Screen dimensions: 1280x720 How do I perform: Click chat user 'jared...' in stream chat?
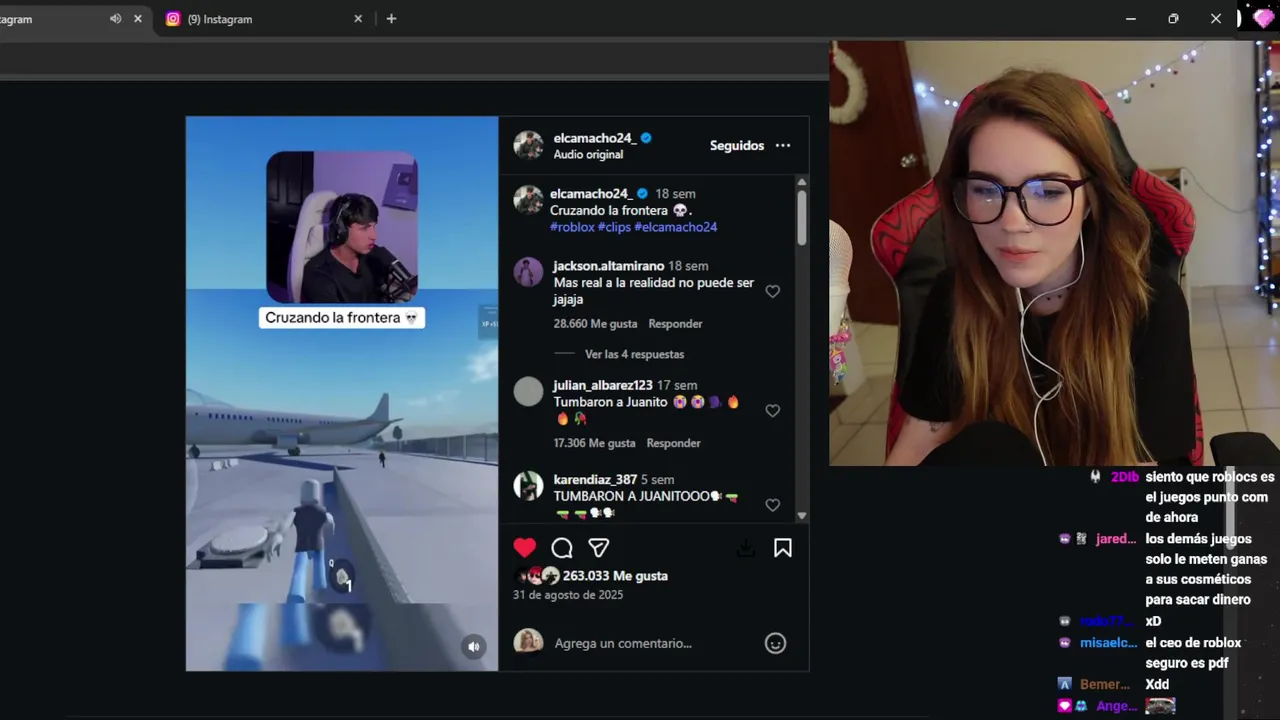click(1116, 539)
